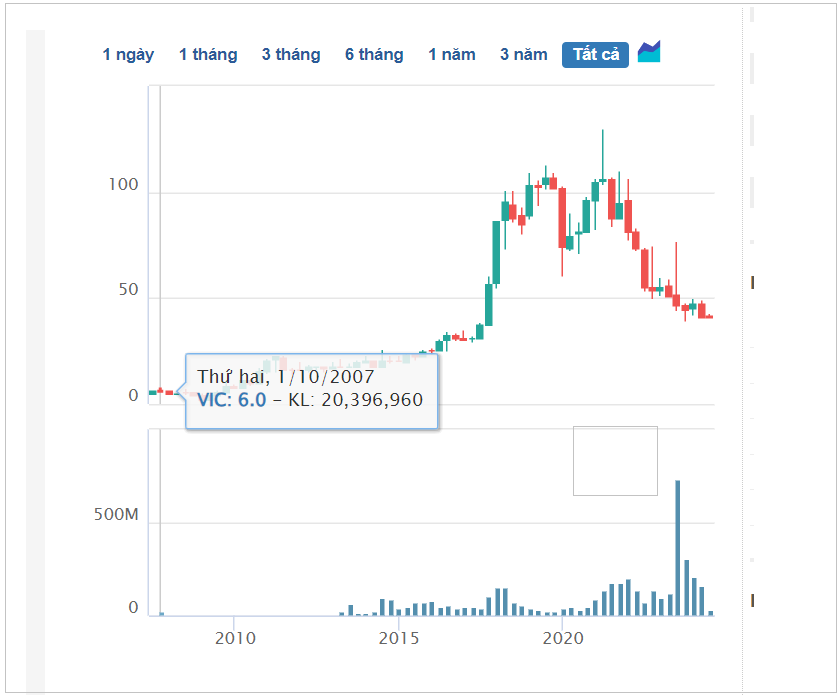Click the green candlestick with the highest wick
840x695 pixels.
tap(602, 181)
